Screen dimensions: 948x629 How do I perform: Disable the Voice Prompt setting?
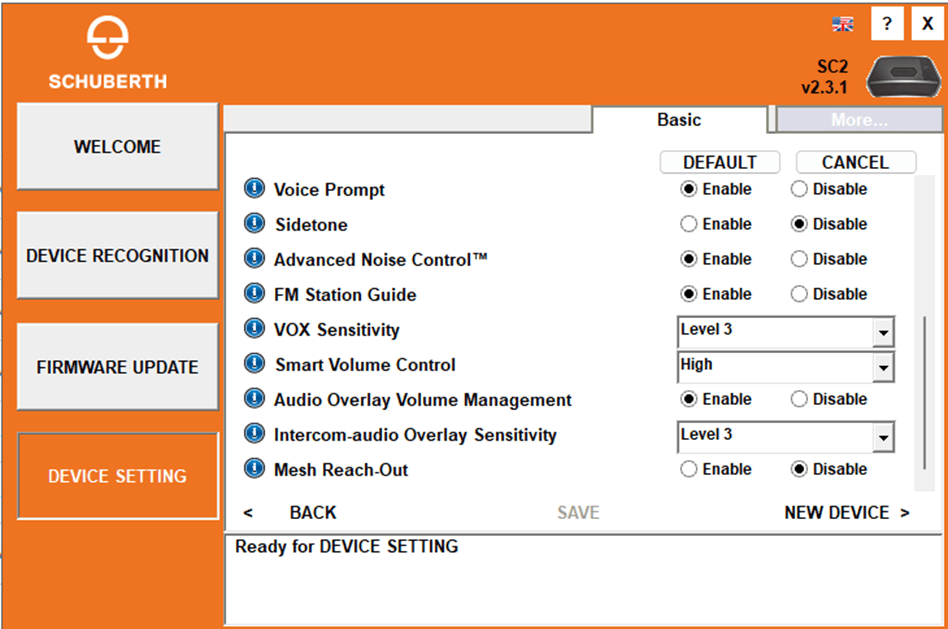[x=799, y=189]
